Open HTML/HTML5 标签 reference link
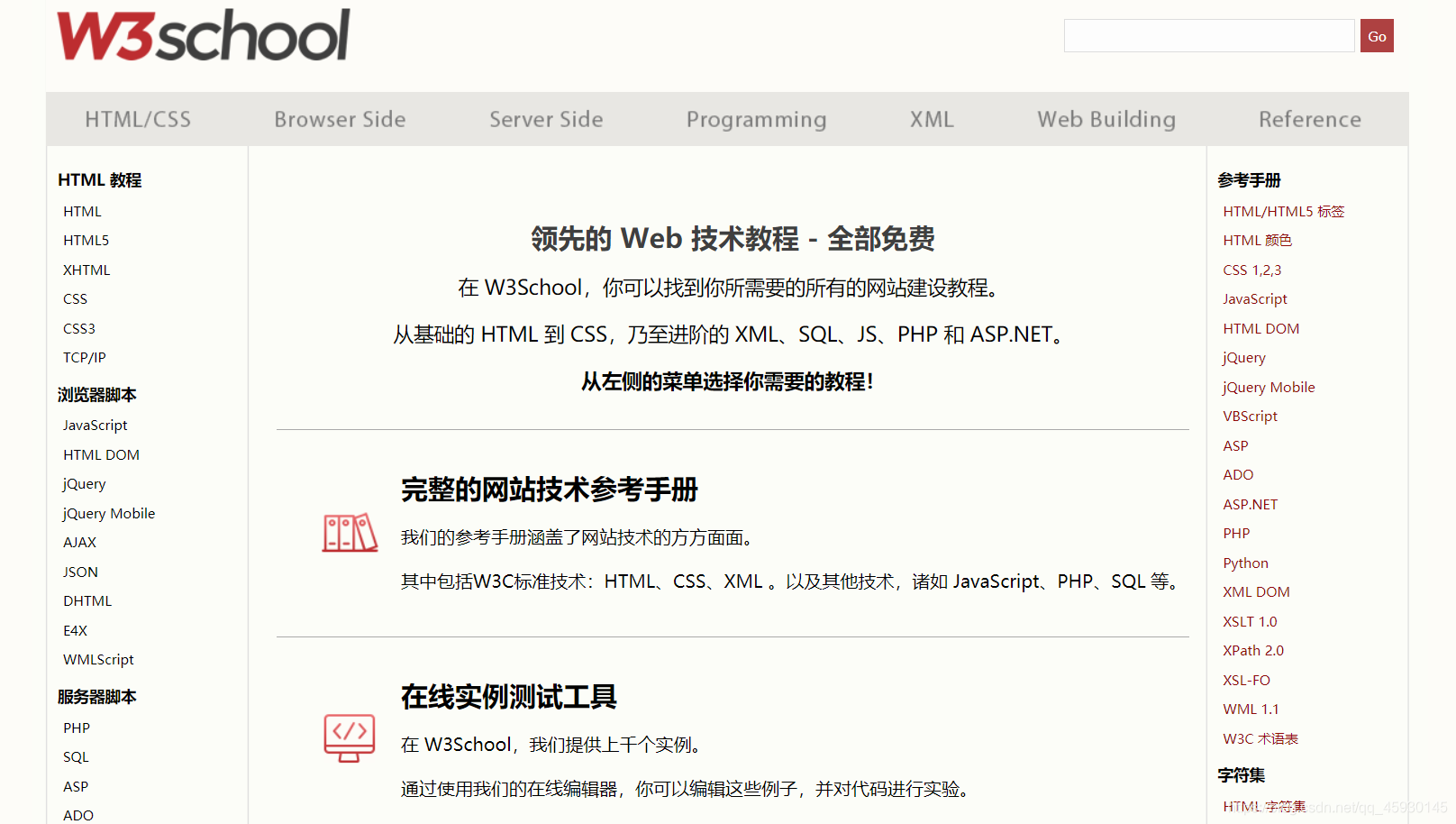This screenshot has height=824, width=1456. [x=1283, y=211]
